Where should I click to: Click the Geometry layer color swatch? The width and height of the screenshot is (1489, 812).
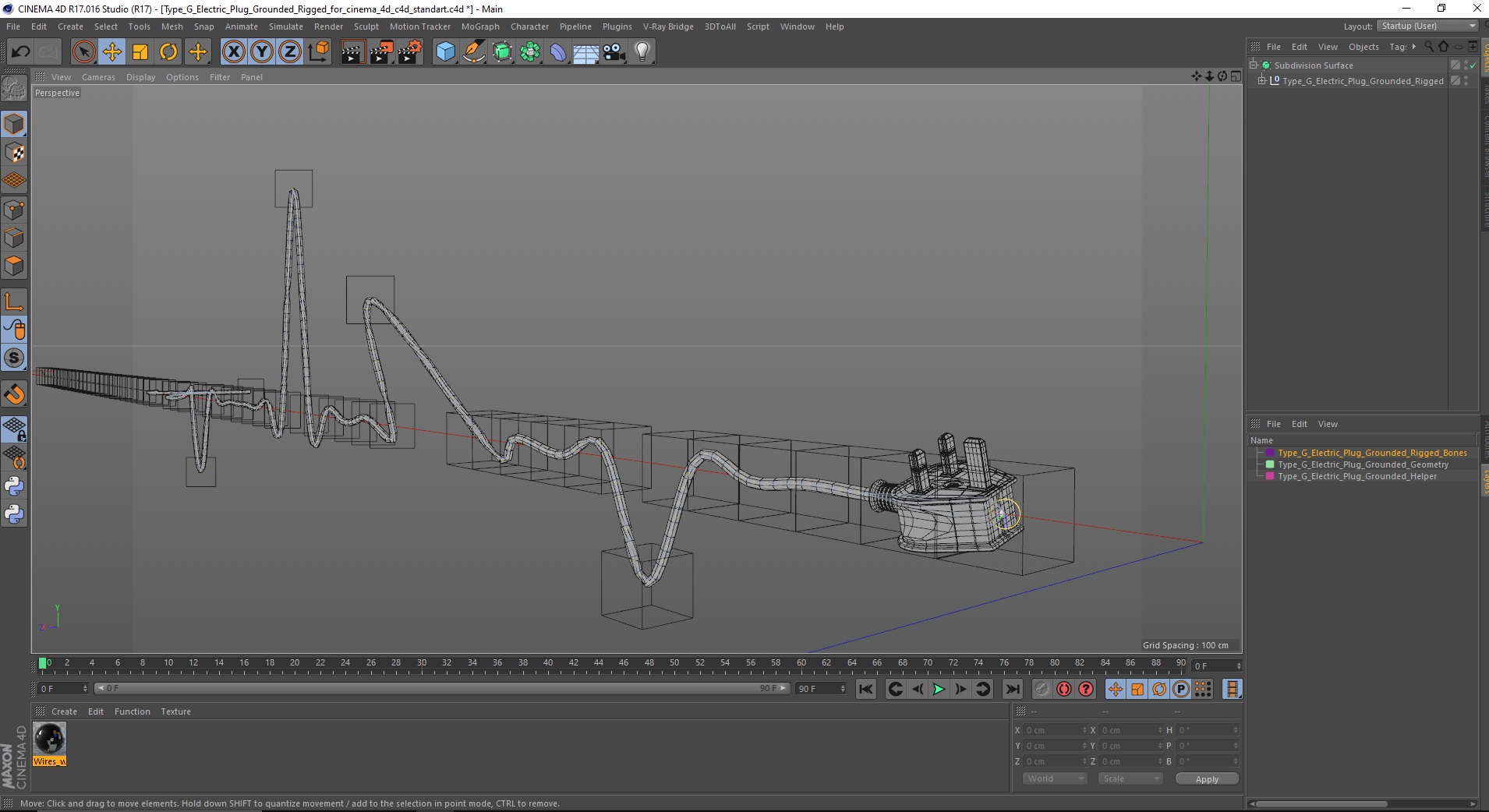coord(1270,464)
